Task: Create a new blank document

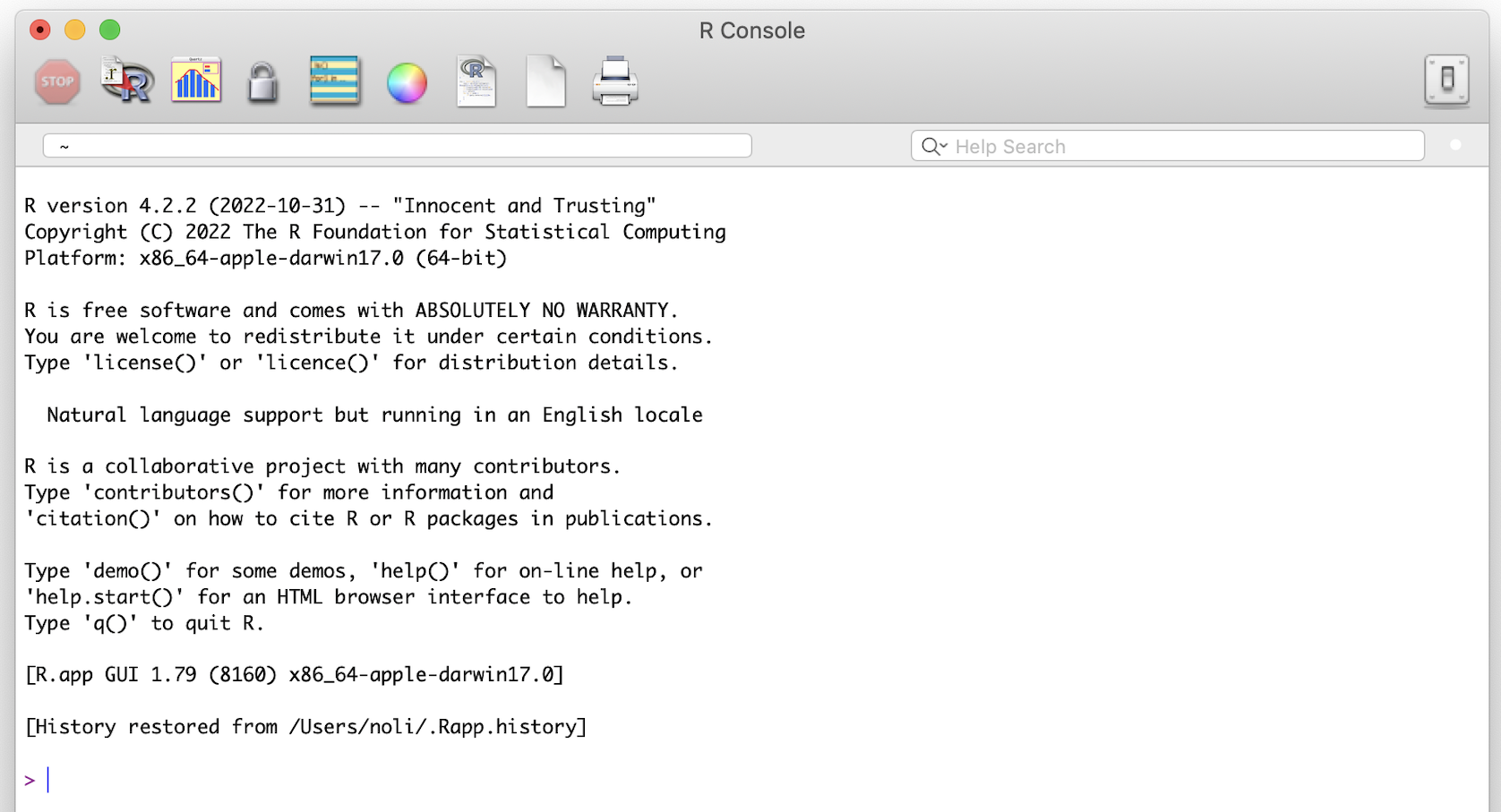Action: click(545, 81)
